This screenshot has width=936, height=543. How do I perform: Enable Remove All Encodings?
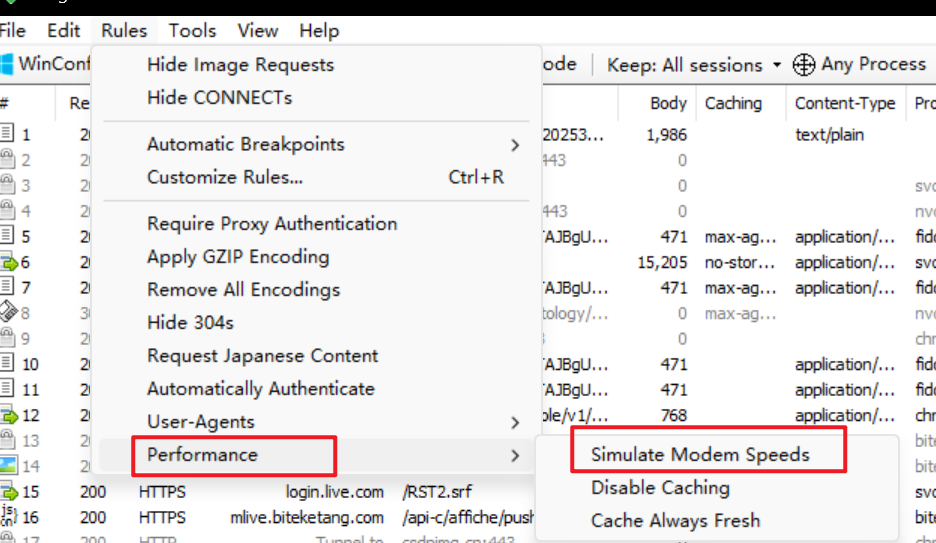(316, 289)
